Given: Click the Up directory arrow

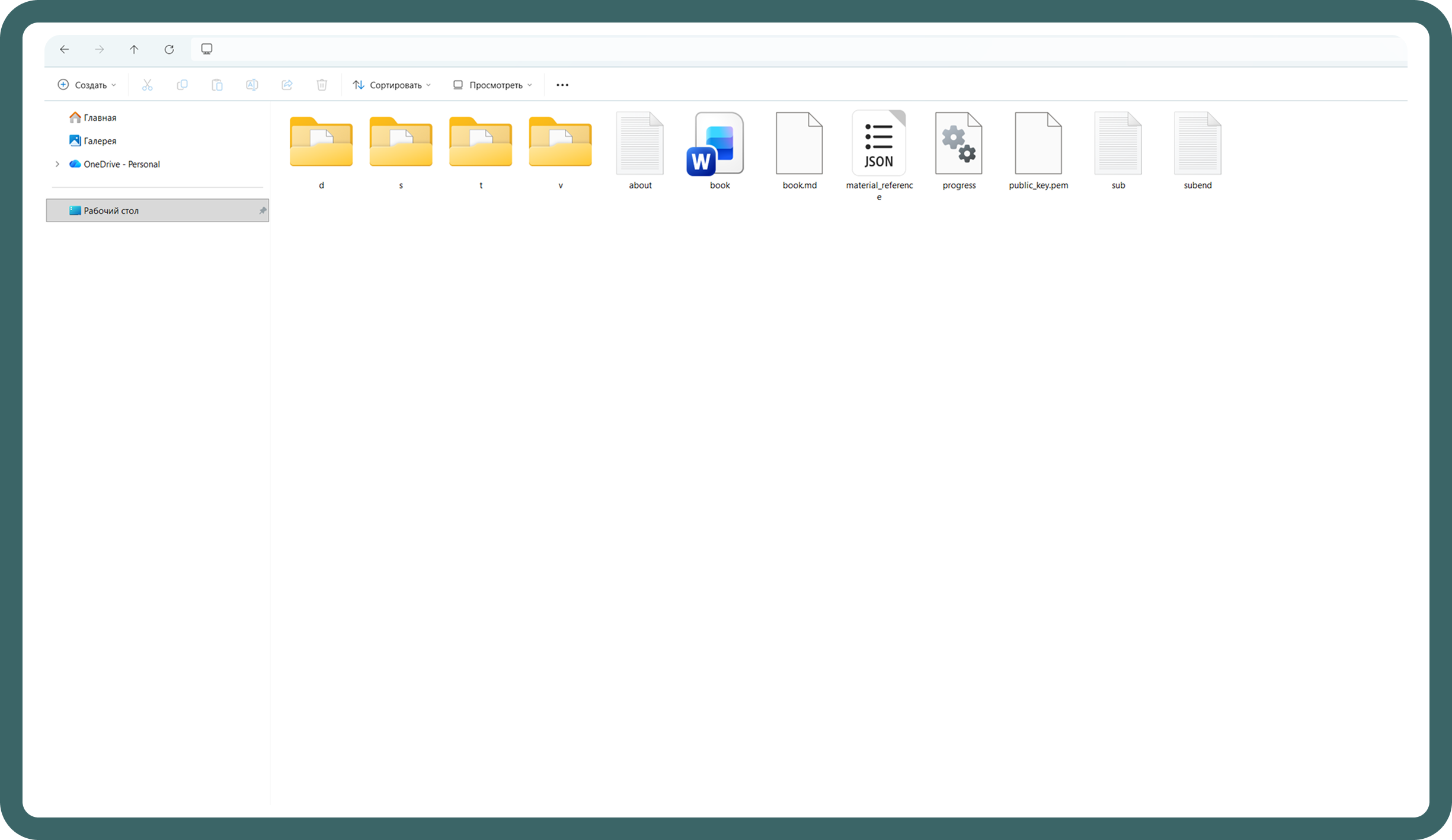Looking at the screenshot, I should [134, 49].
